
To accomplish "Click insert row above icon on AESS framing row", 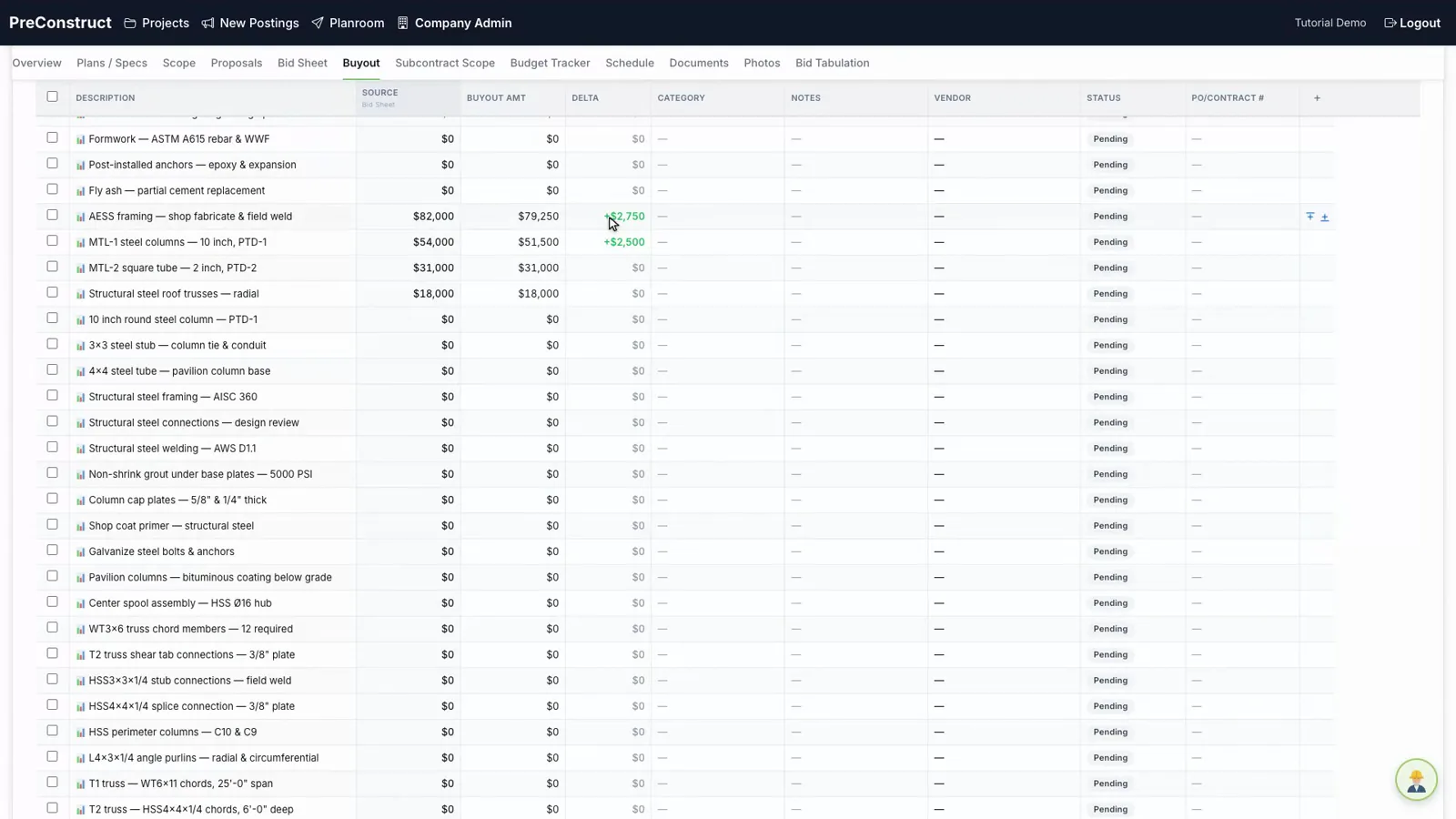I will point(1310,217).
